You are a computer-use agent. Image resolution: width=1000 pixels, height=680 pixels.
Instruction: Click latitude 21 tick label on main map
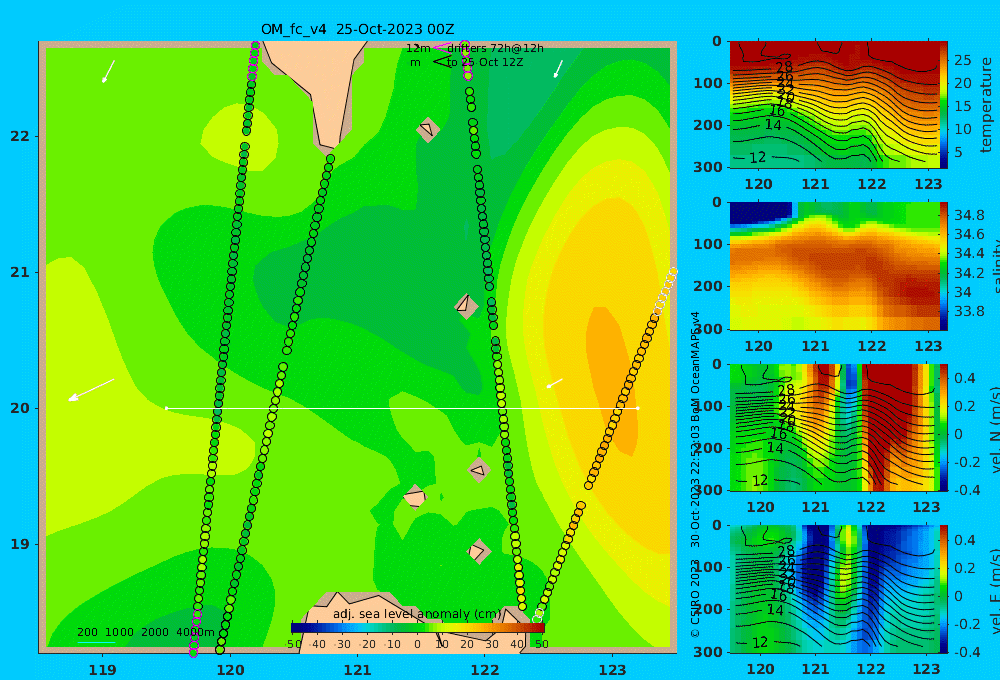tap(20, 272)
